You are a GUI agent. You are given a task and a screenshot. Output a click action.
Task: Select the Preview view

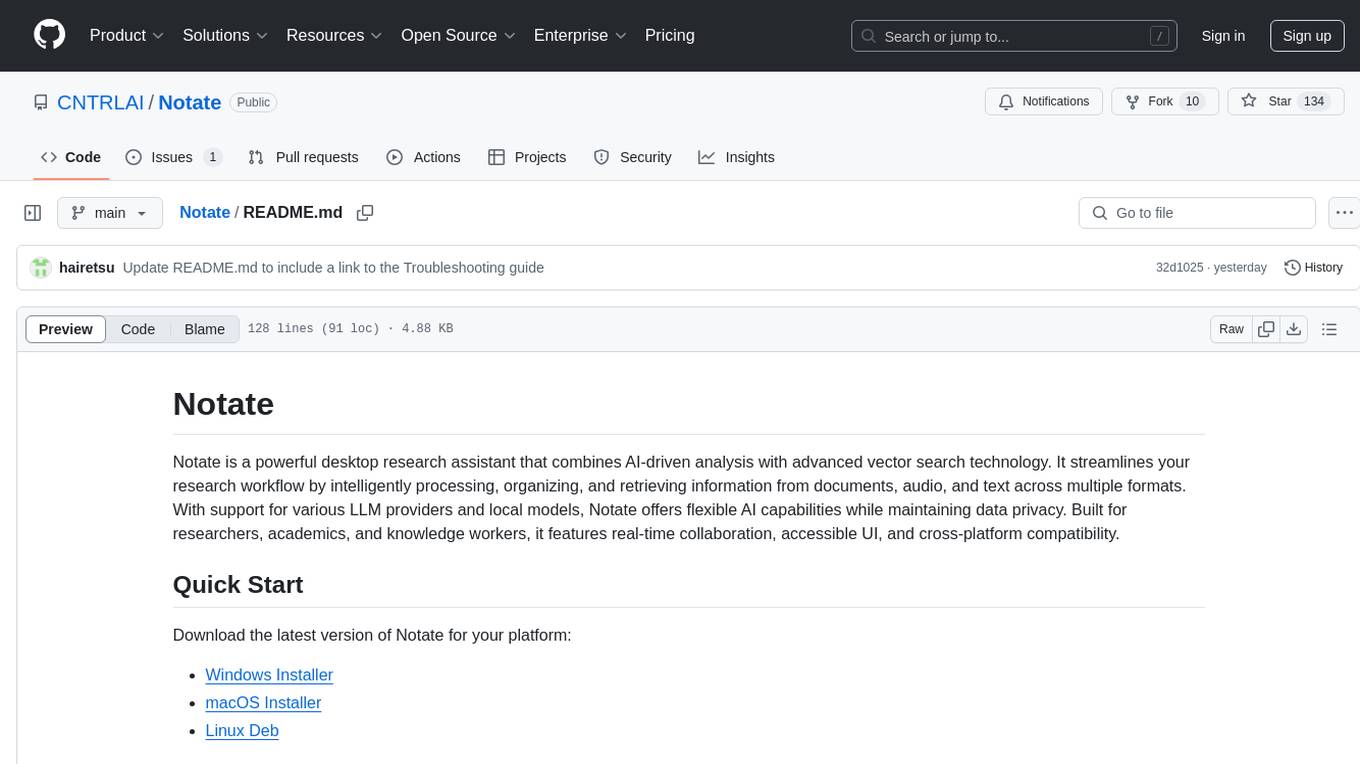coord(66,329)
